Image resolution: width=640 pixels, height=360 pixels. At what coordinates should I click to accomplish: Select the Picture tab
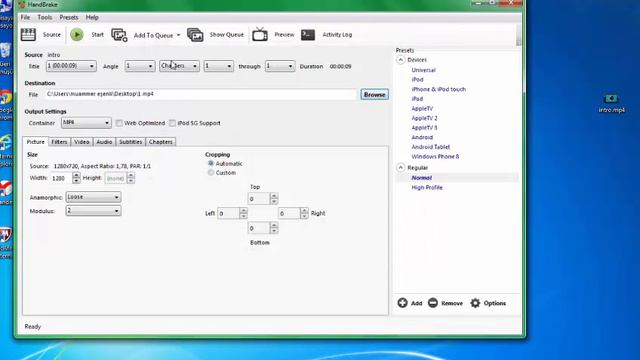36,142
